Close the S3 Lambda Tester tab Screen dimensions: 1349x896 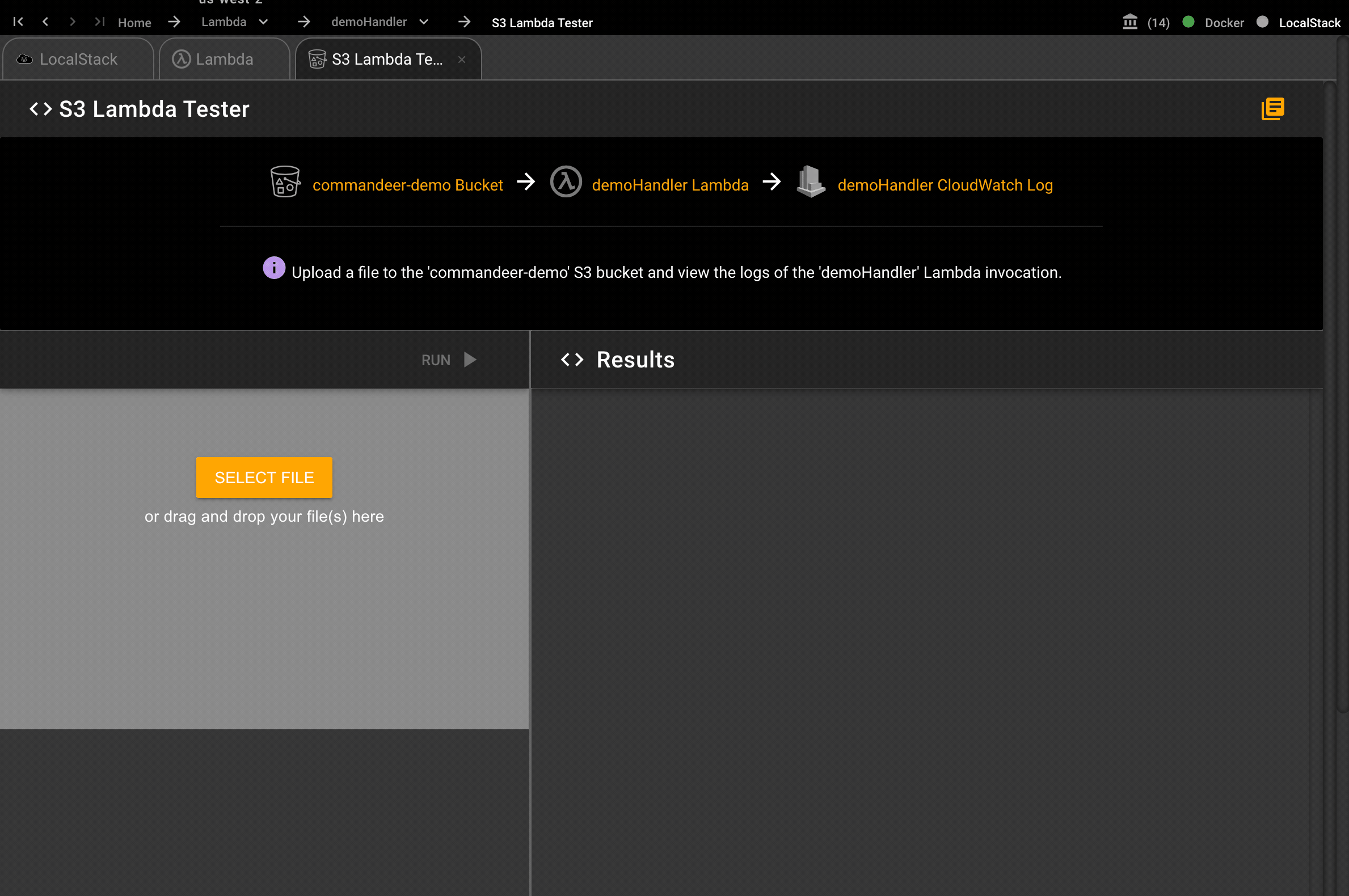tap(462, 60)
